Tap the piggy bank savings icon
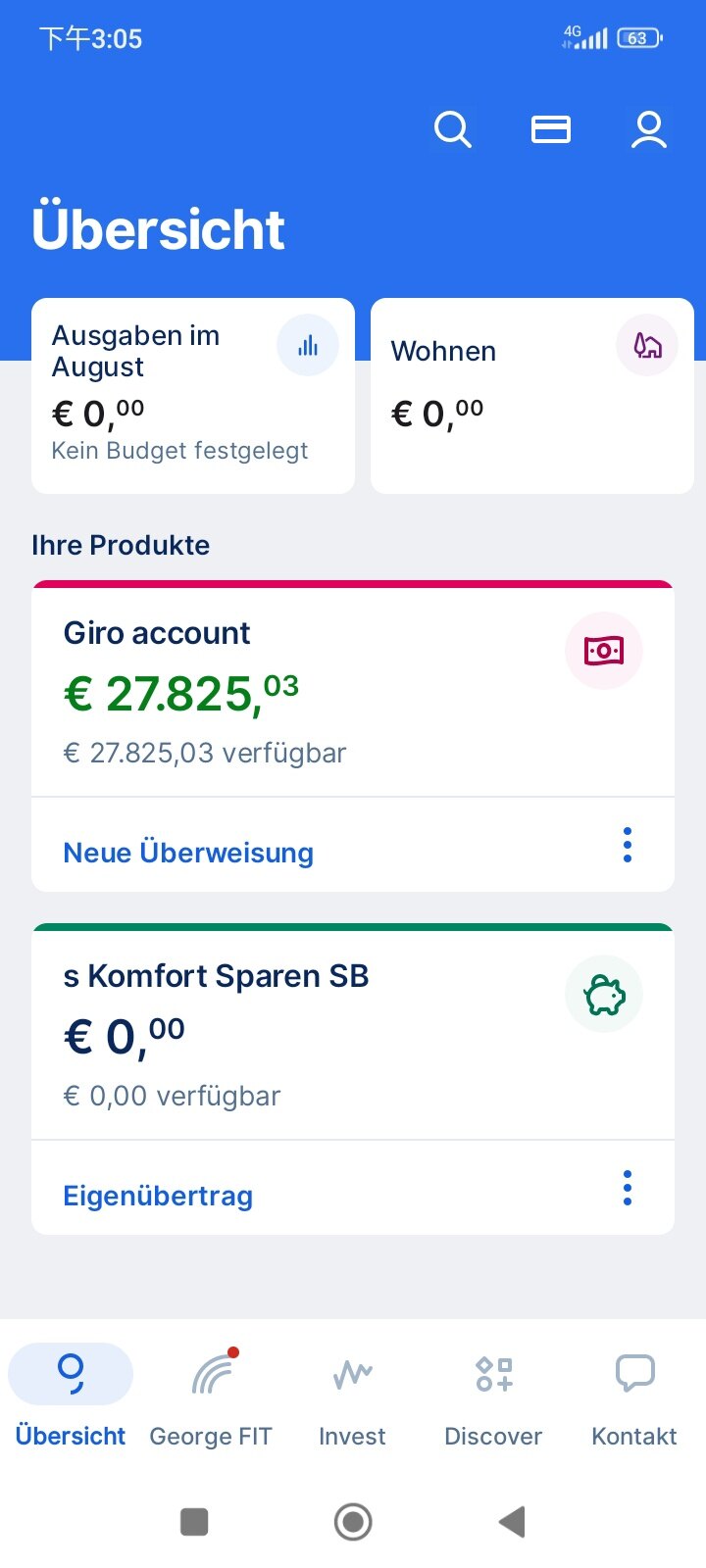The width and height of the screenshot is (706, 1568). pyautogui.click(x=604, y=995)
